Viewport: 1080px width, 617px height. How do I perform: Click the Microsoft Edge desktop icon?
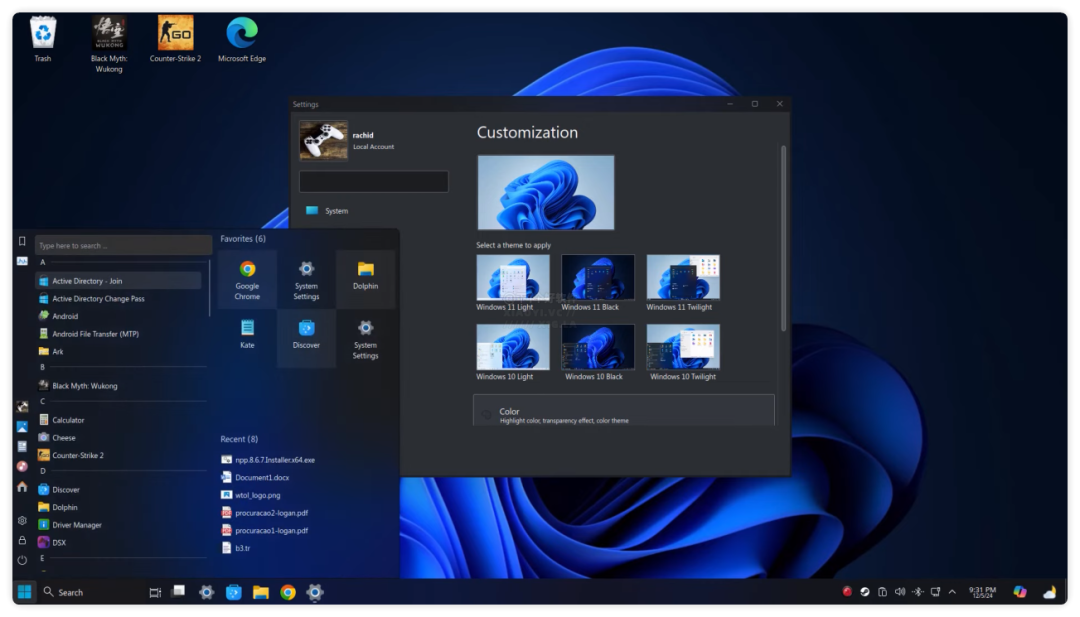241,39
